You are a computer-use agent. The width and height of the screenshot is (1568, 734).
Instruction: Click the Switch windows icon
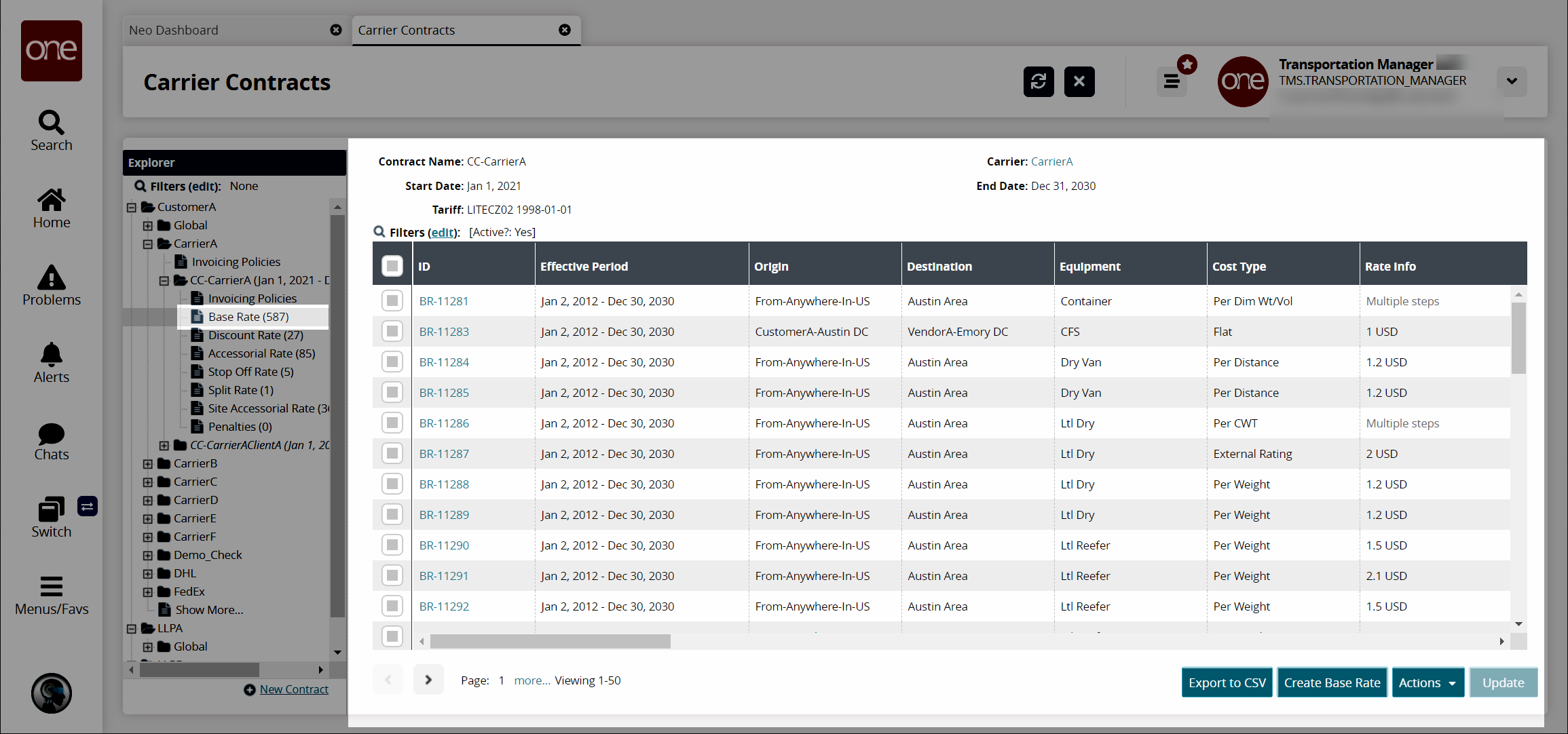(x=51, y=517)
